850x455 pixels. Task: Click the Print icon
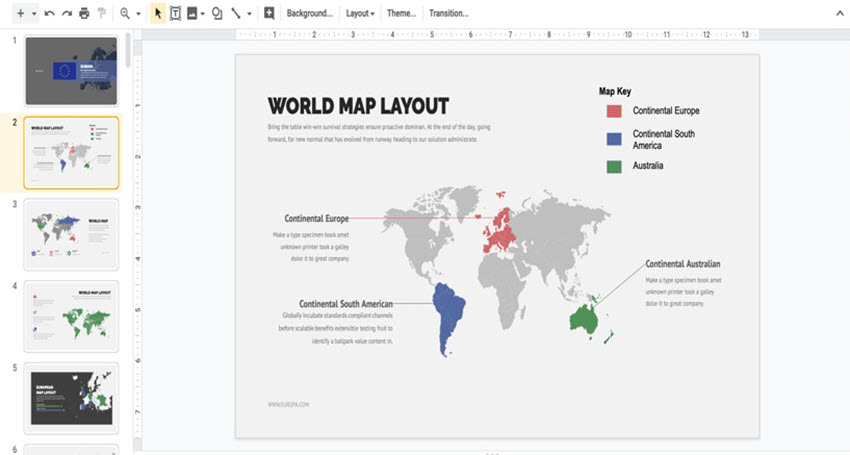click(84, 13)
